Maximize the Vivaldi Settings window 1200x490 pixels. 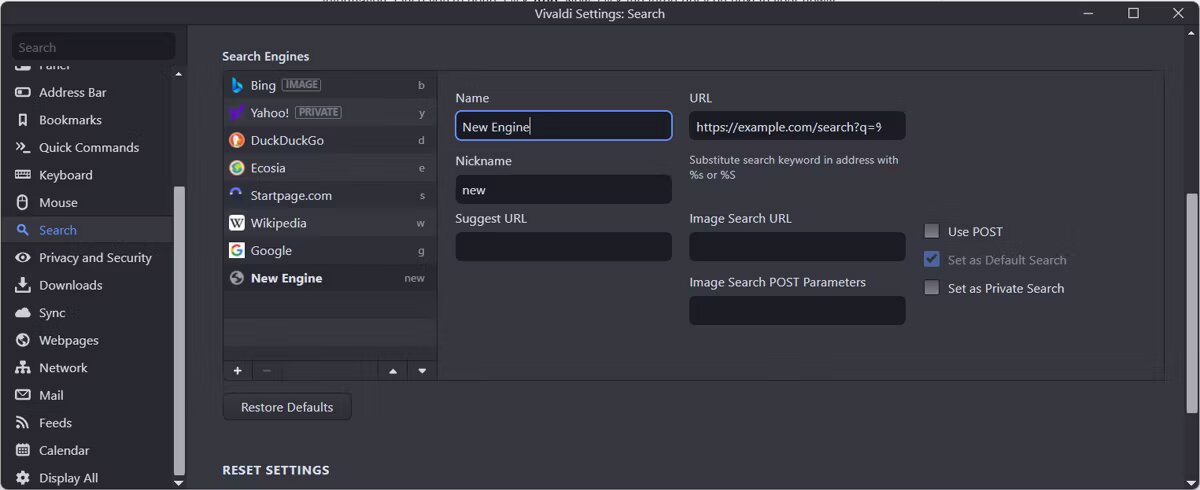point(1133,13)
